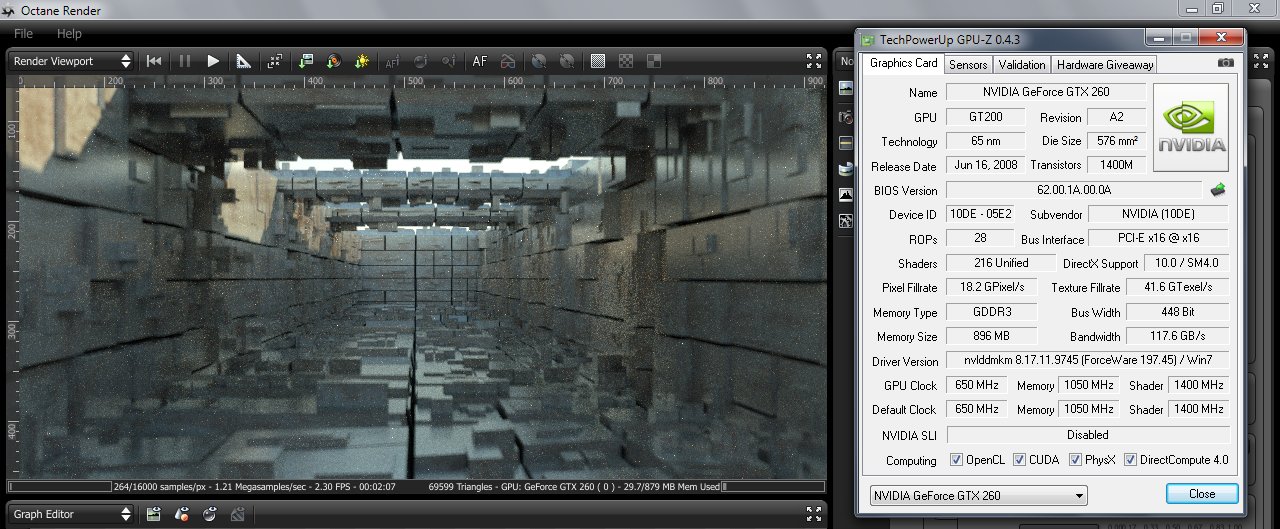Maximize the Render Viewport panel
This screenshot has height=529, width=1280.
click(x=814, y=61)
